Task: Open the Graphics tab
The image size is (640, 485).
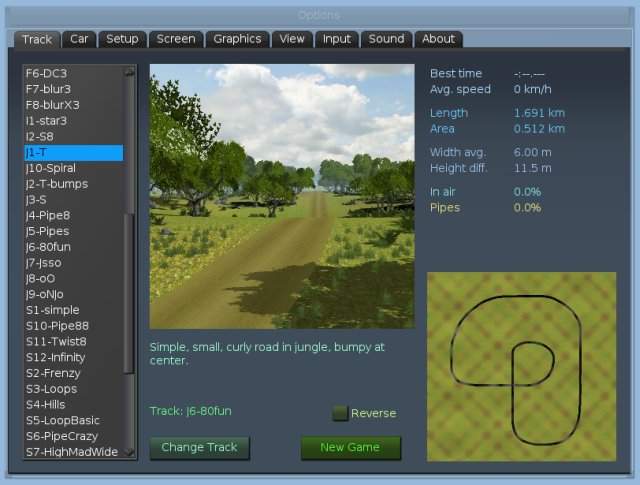Action: tap(237, 39)
